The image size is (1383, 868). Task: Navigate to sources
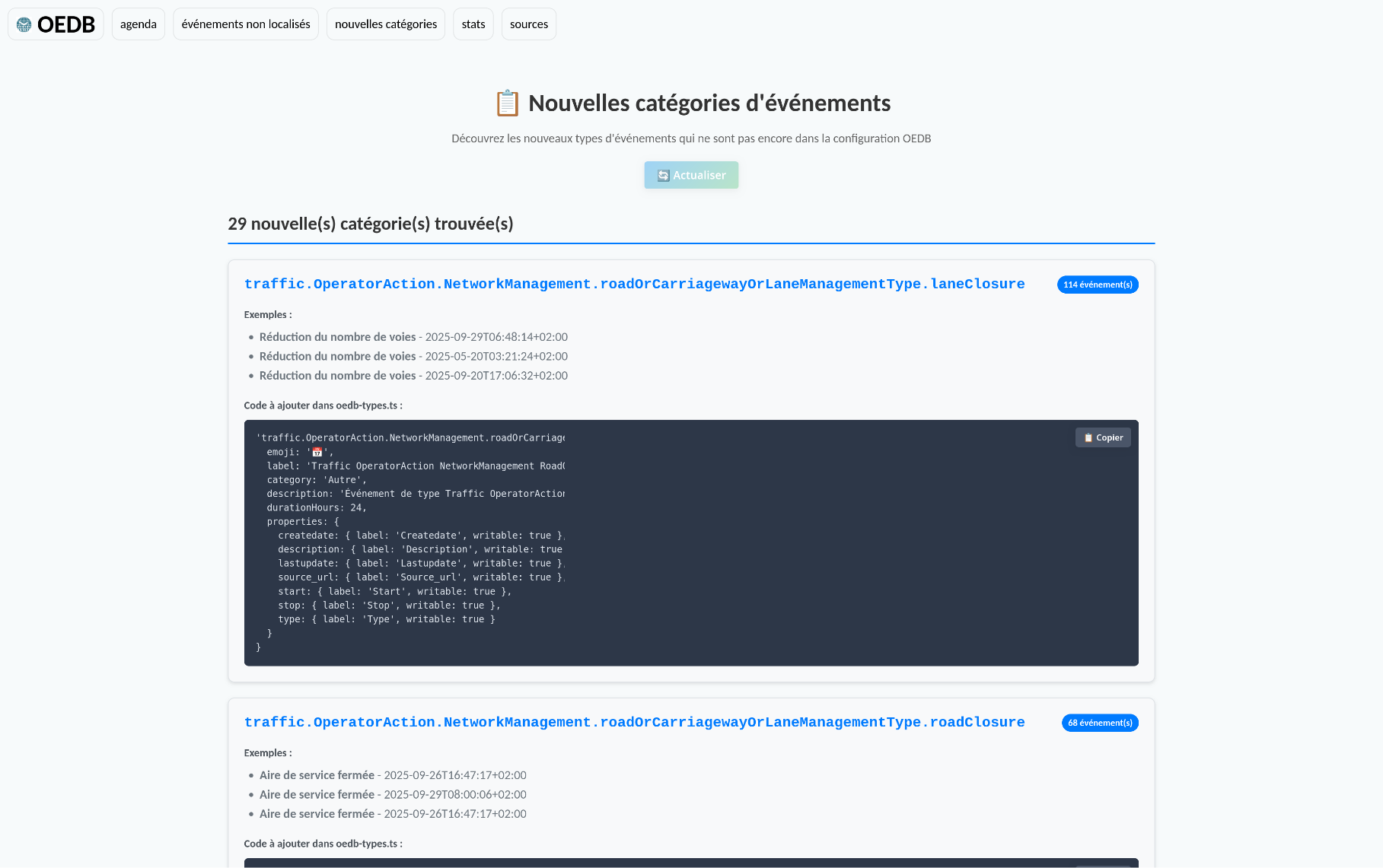pos(529,24)
